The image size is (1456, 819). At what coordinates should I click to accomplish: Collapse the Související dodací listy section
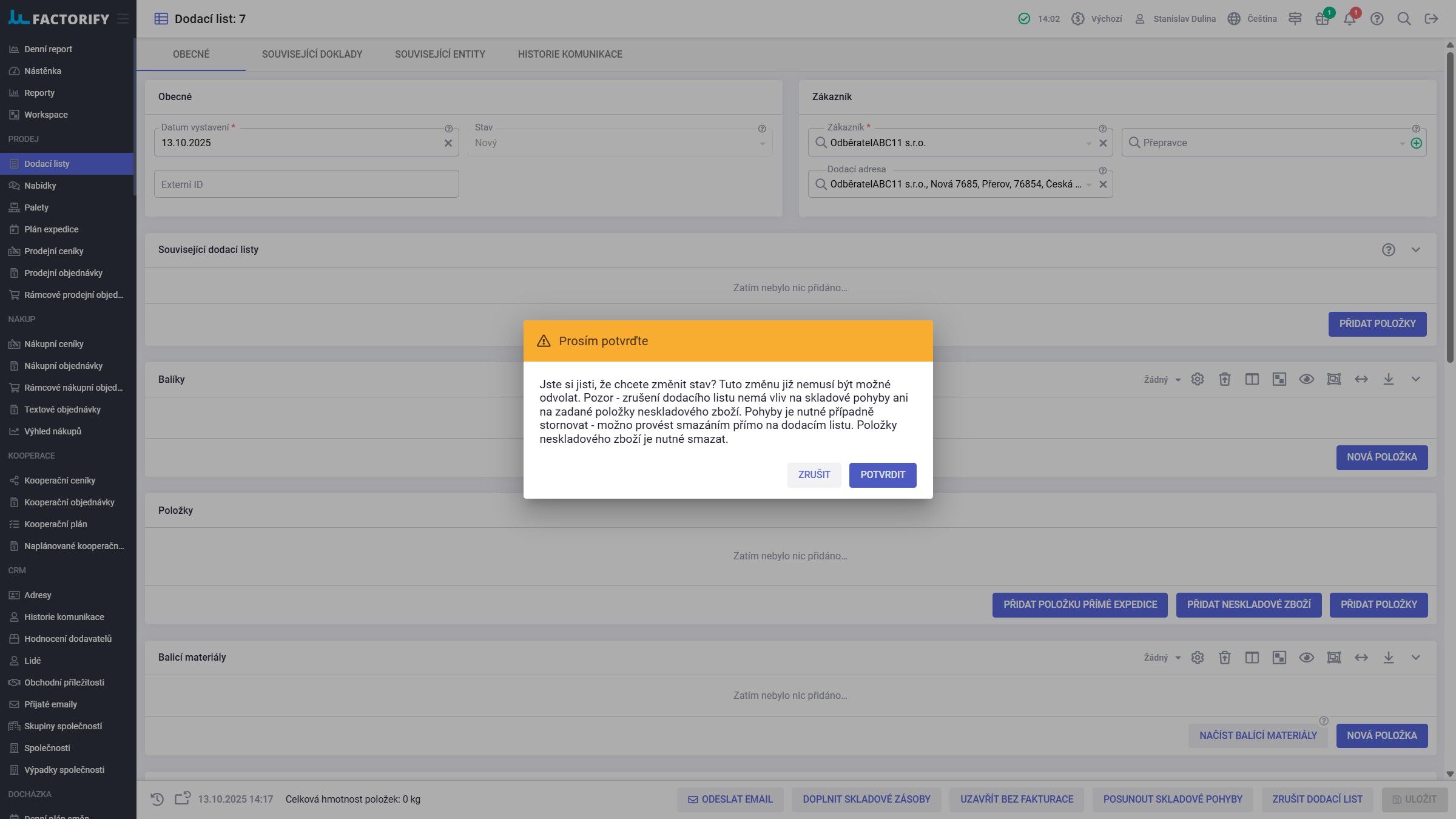pos(1415,250)
